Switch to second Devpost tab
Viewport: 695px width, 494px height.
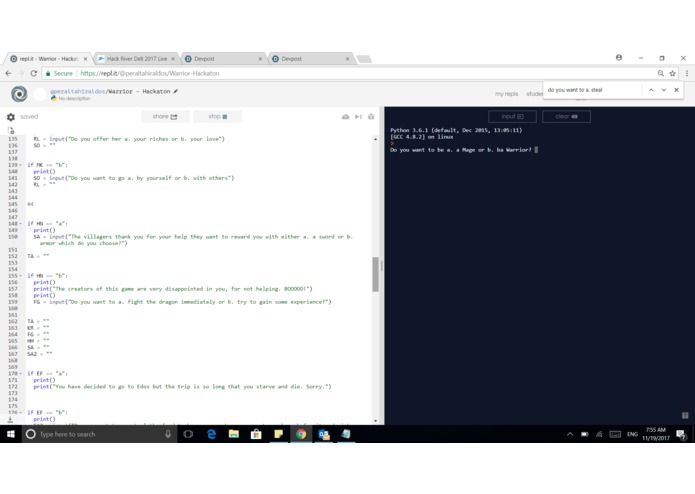click(x=311, y=58)
